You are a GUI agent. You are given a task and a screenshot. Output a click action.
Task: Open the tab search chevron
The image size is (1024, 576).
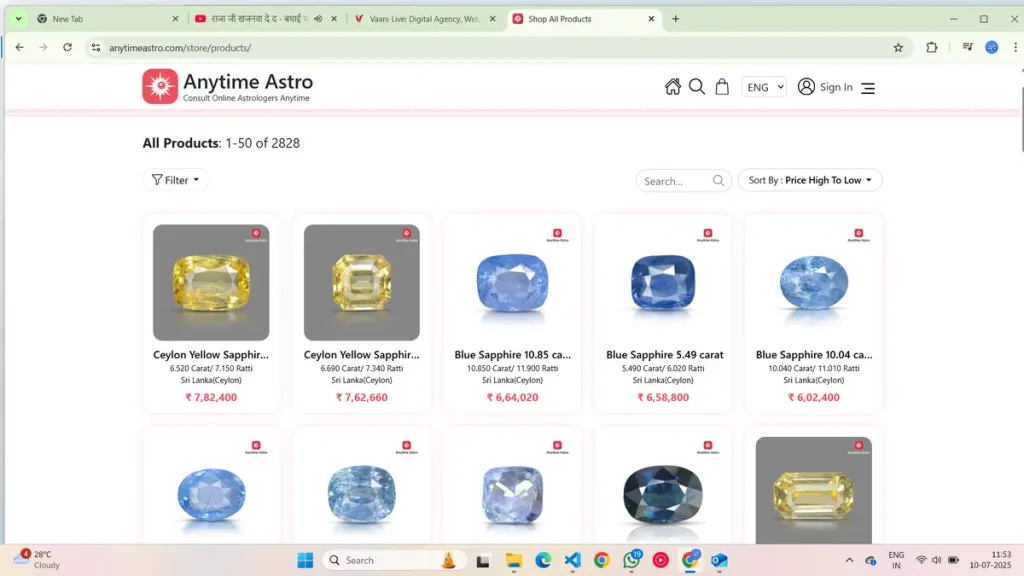pyautogui.click(x=18, y=19)
